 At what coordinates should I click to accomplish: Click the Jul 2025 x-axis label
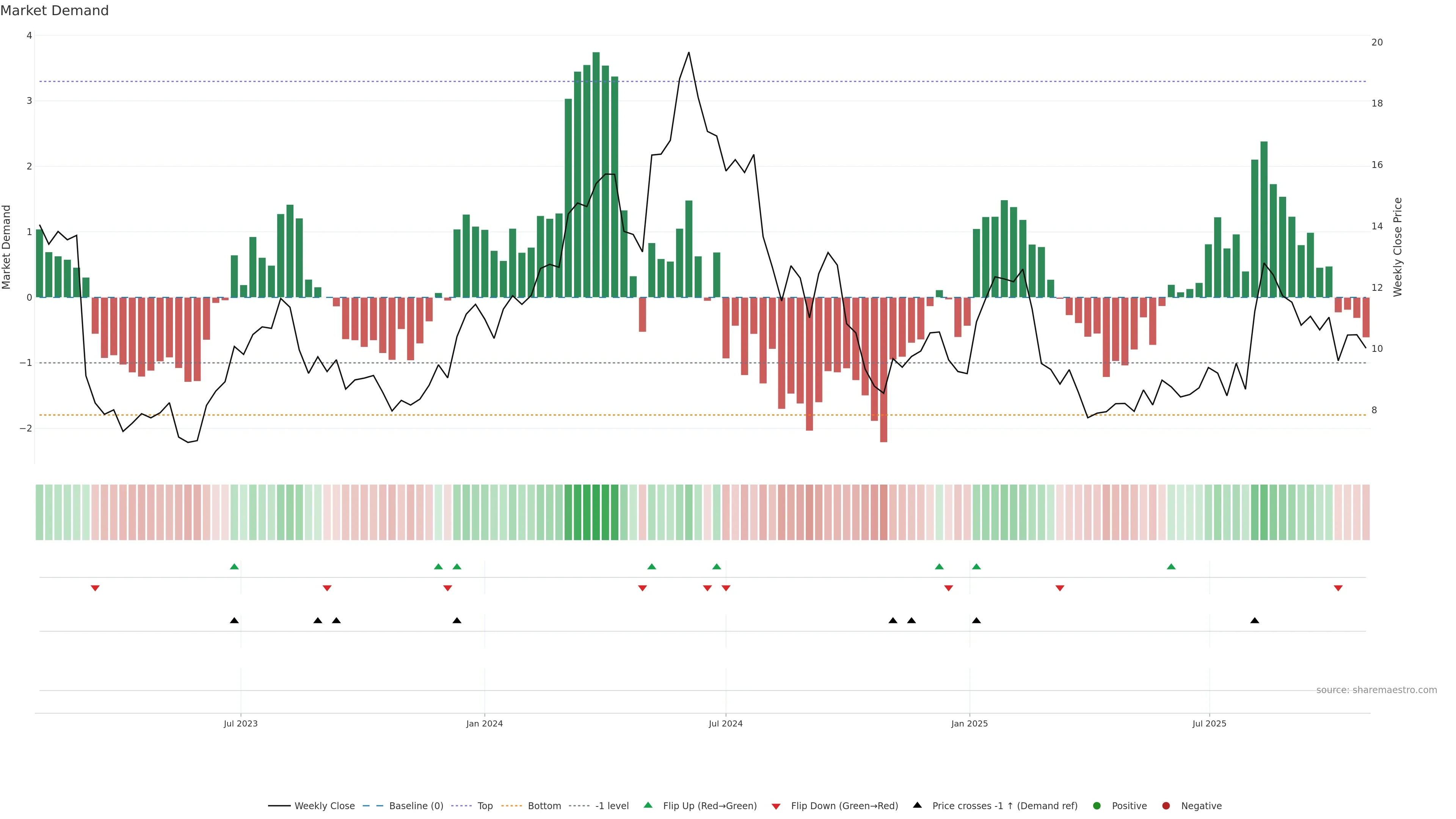click(x=1210, y=724)
